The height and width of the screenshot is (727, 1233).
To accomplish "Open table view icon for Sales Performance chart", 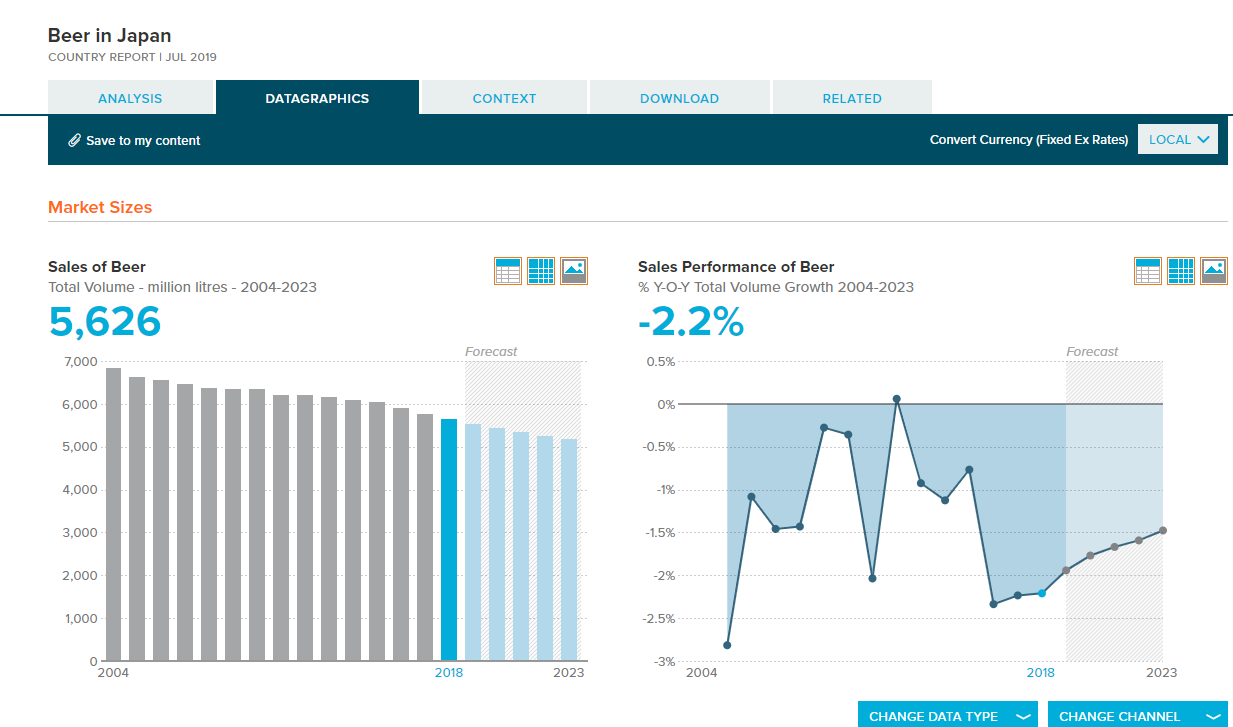I will [1148, 271].
